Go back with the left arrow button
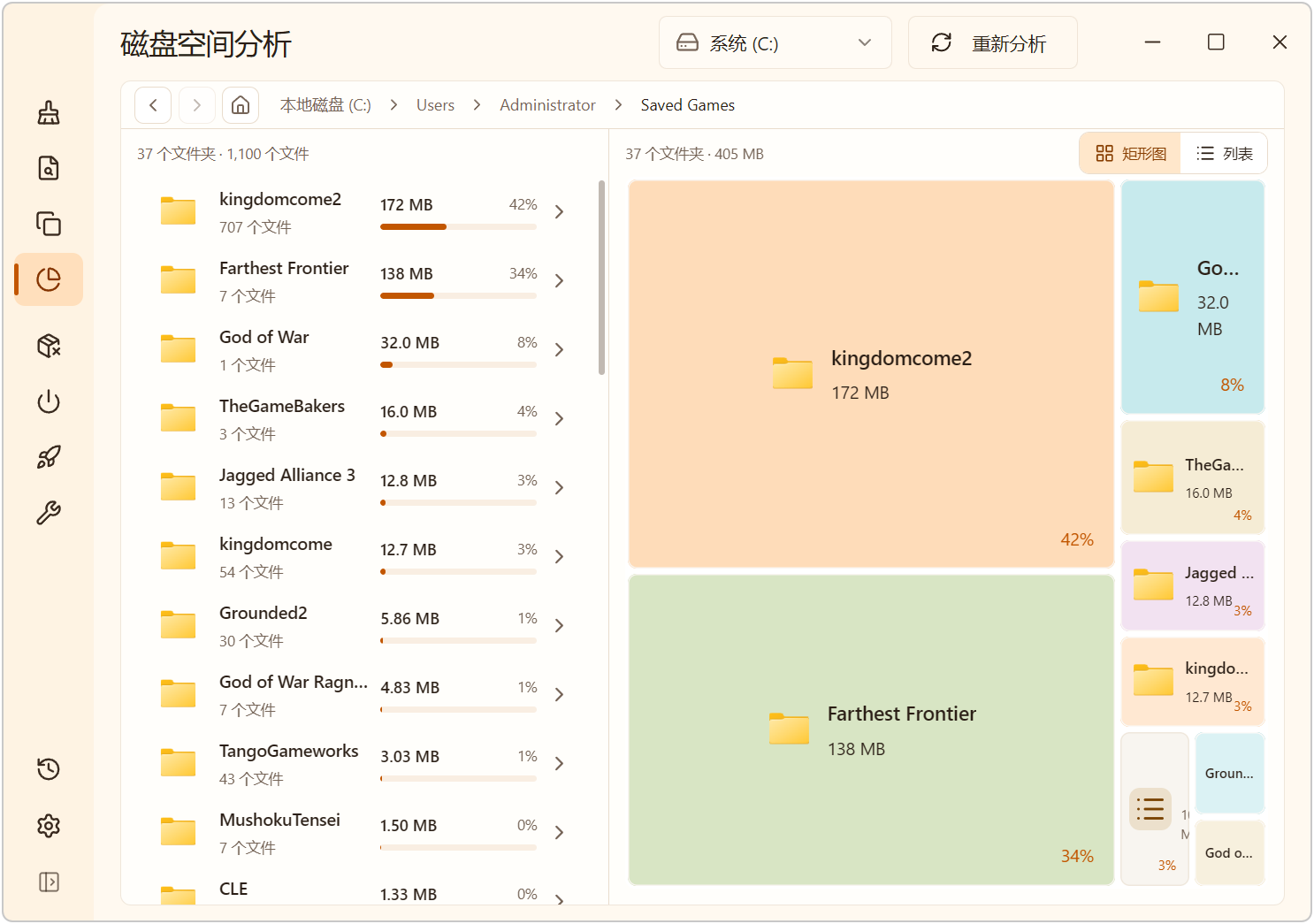The height and width of the screenshot is (924, 1314). (153, 105)
